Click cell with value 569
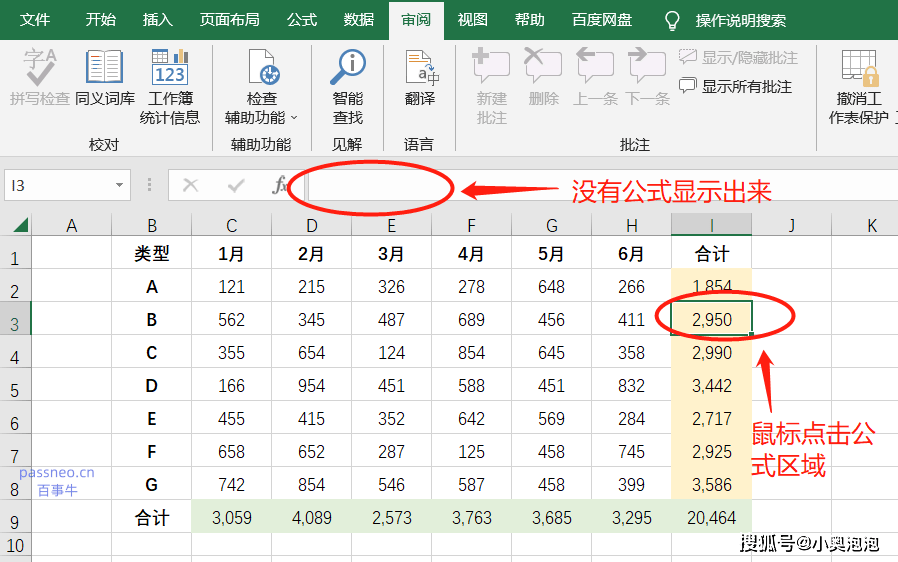This screenshot has height=562, width=898. point(551,418)
